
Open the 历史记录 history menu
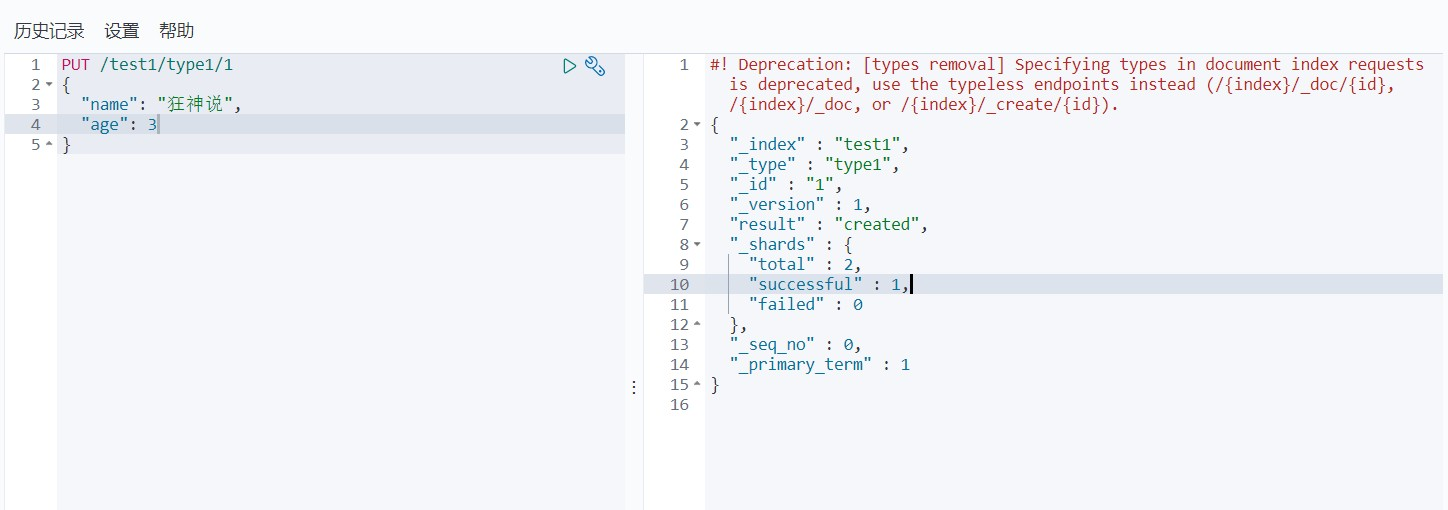49,31
